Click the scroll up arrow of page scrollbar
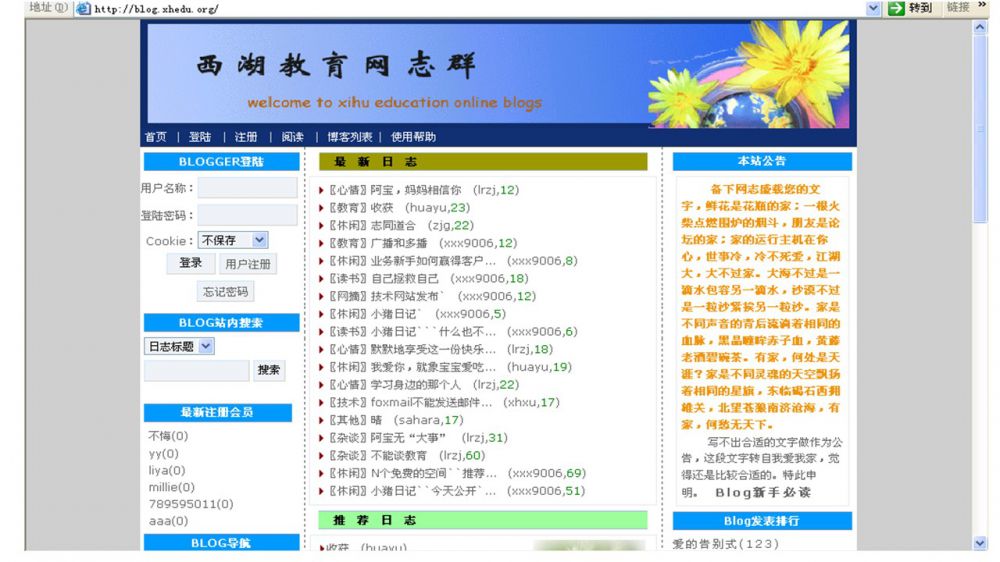1000x562 pixels. point(979,27)
